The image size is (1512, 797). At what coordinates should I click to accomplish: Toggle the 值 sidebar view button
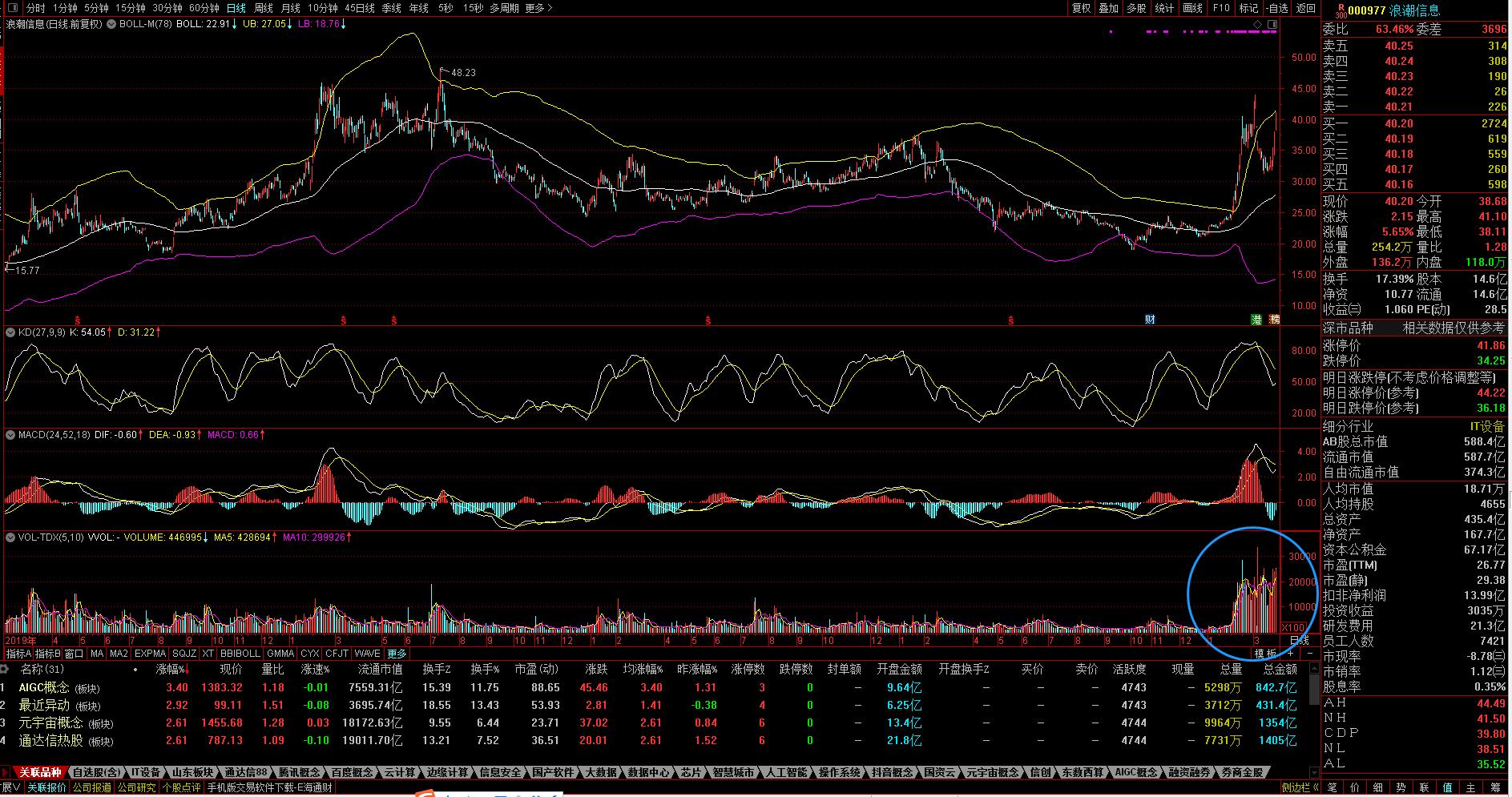point(1447,787)
